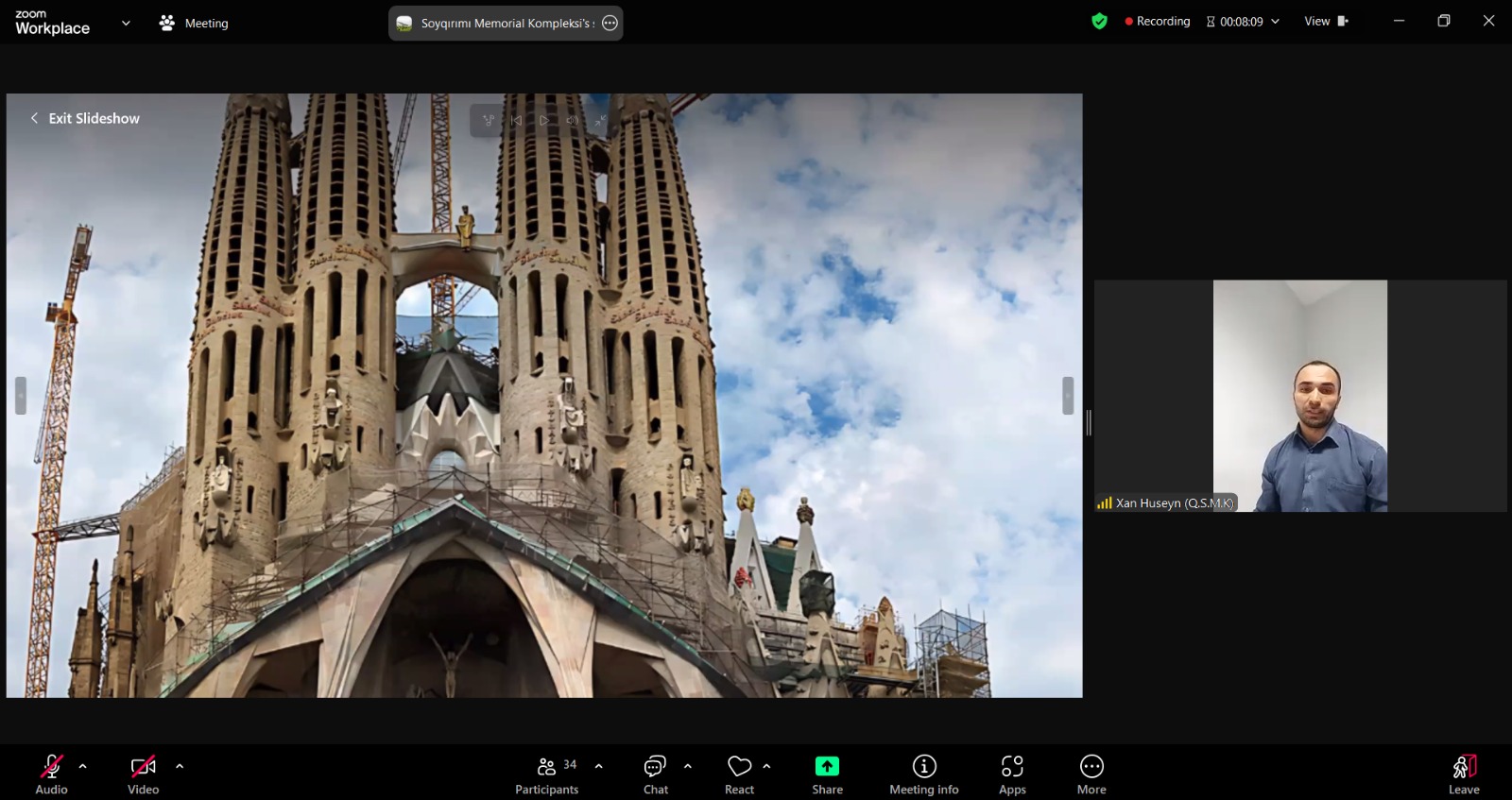Screen dimensions: 1512x800
Task: Open Meeting info
Action: click(924, 774)
